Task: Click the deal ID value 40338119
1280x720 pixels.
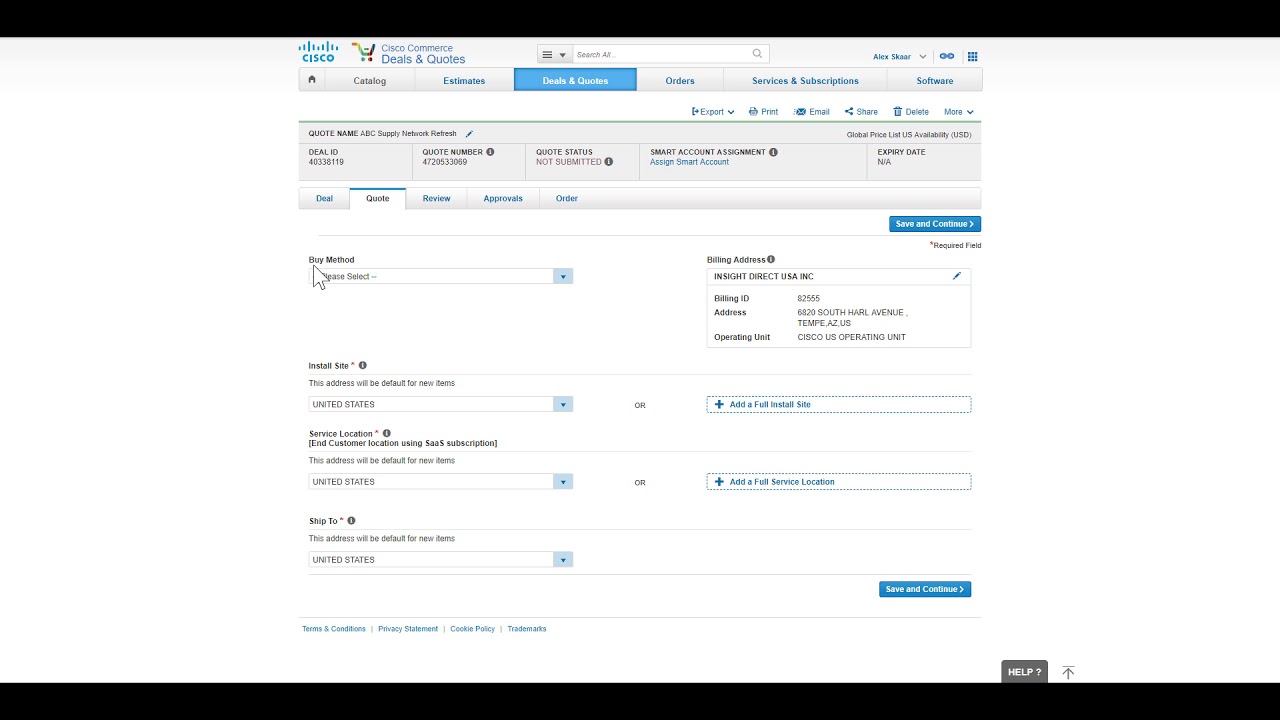Action: (x=326, y=162)
